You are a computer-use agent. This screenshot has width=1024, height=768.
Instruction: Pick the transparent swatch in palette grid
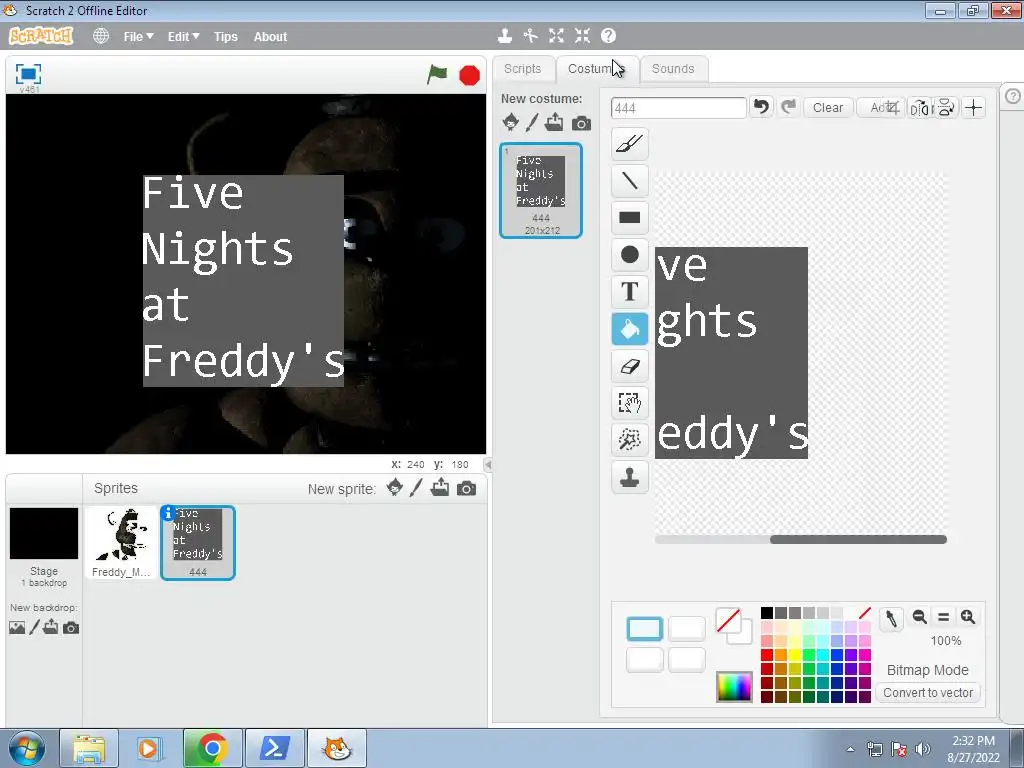[865, 613]
